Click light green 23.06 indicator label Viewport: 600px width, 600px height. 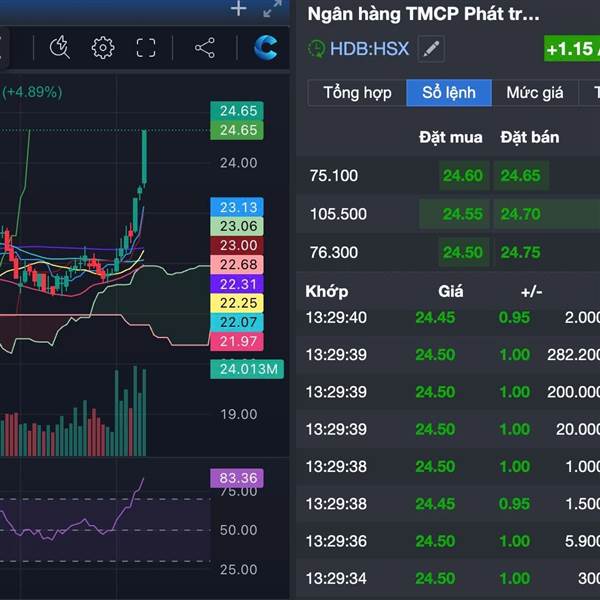point(237,226)
